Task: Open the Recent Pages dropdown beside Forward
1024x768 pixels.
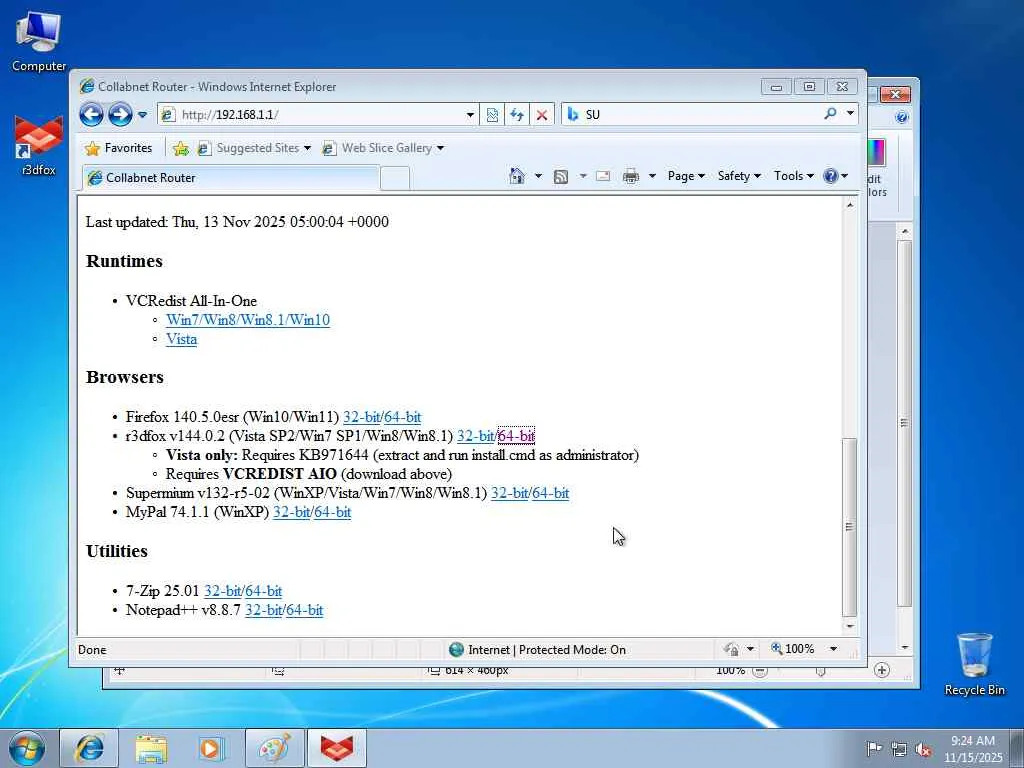Action: (142, 115)
